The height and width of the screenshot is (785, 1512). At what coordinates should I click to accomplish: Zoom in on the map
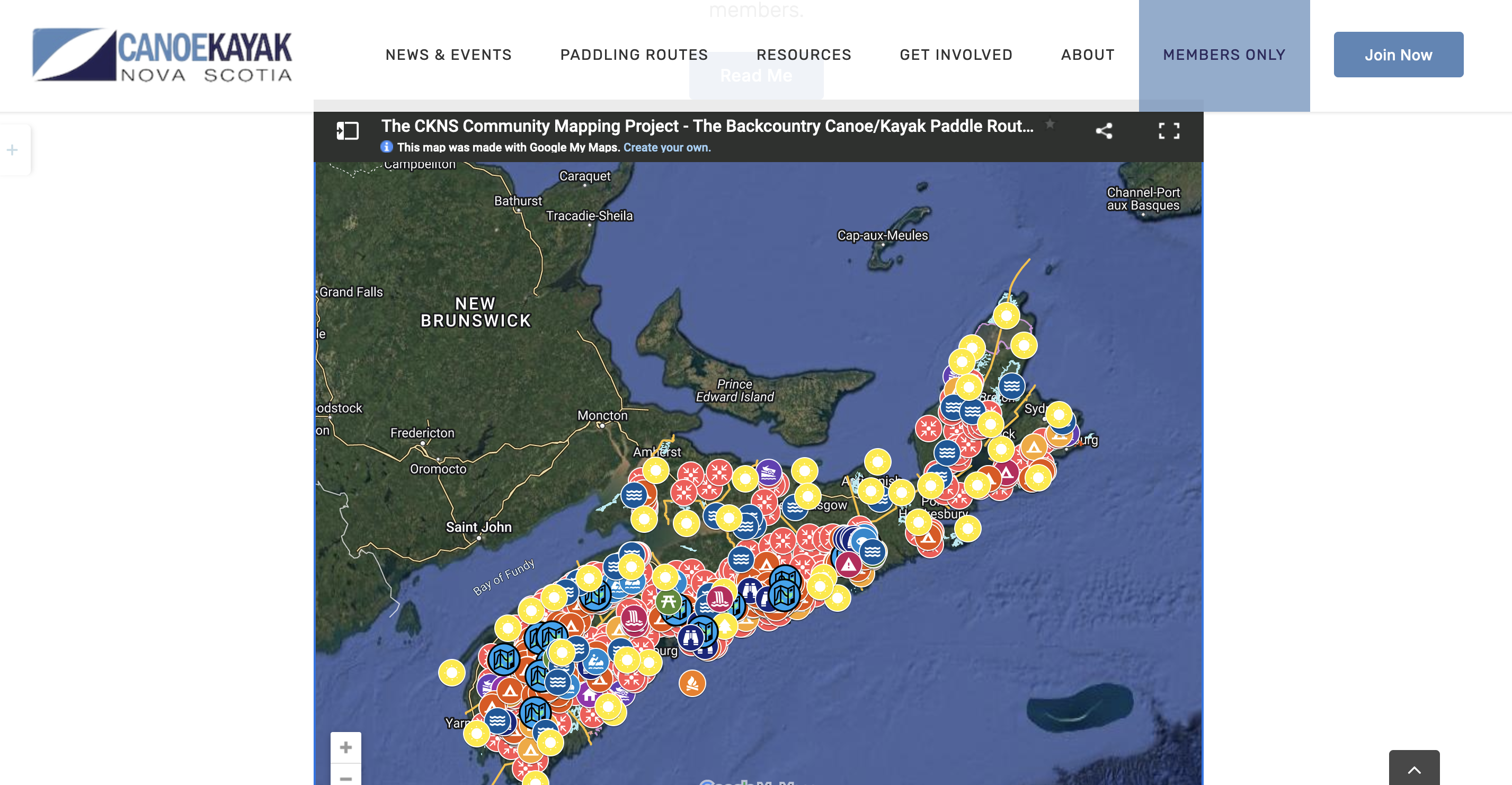point(346,747)
